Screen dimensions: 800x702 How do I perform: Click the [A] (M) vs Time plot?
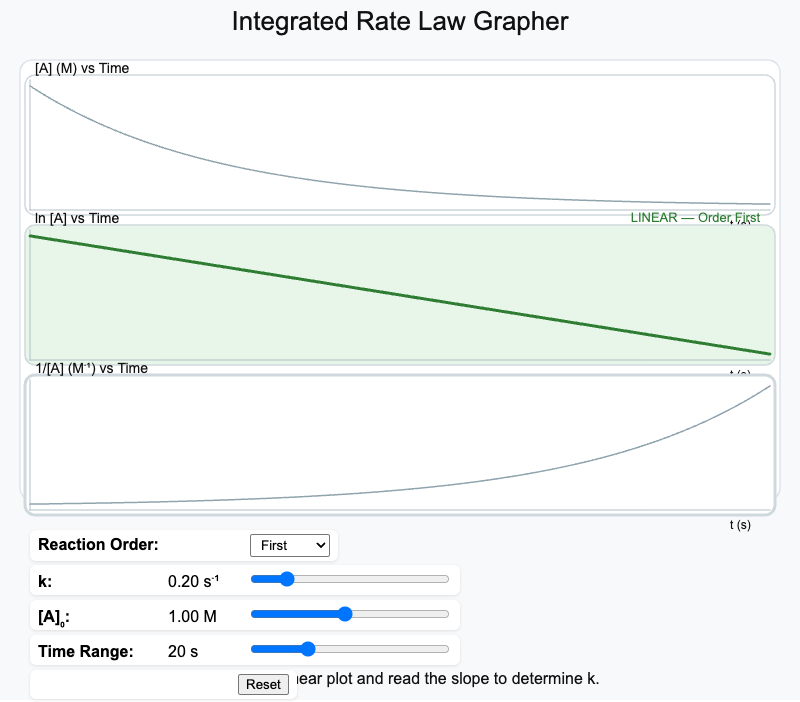click(x=400, y=140)
